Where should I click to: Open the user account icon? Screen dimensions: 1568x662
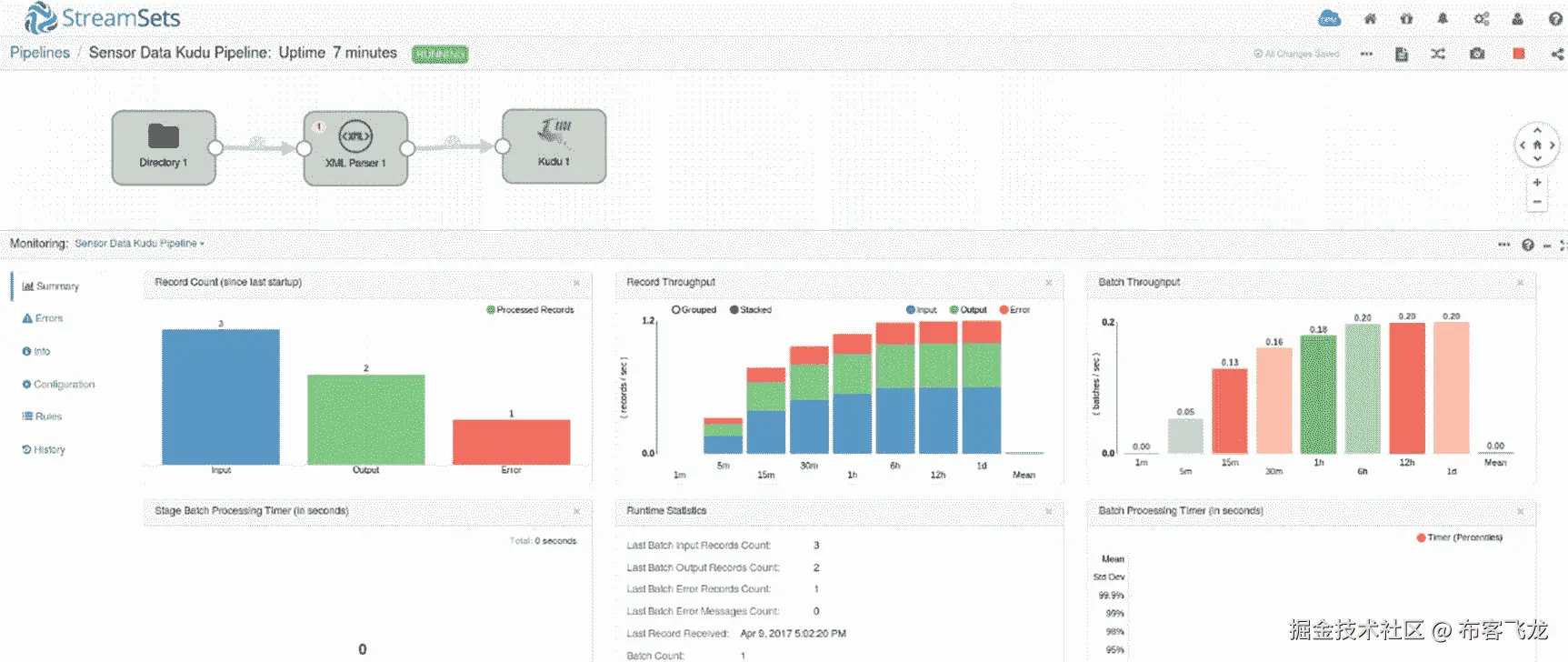(x=1517, y=18)
